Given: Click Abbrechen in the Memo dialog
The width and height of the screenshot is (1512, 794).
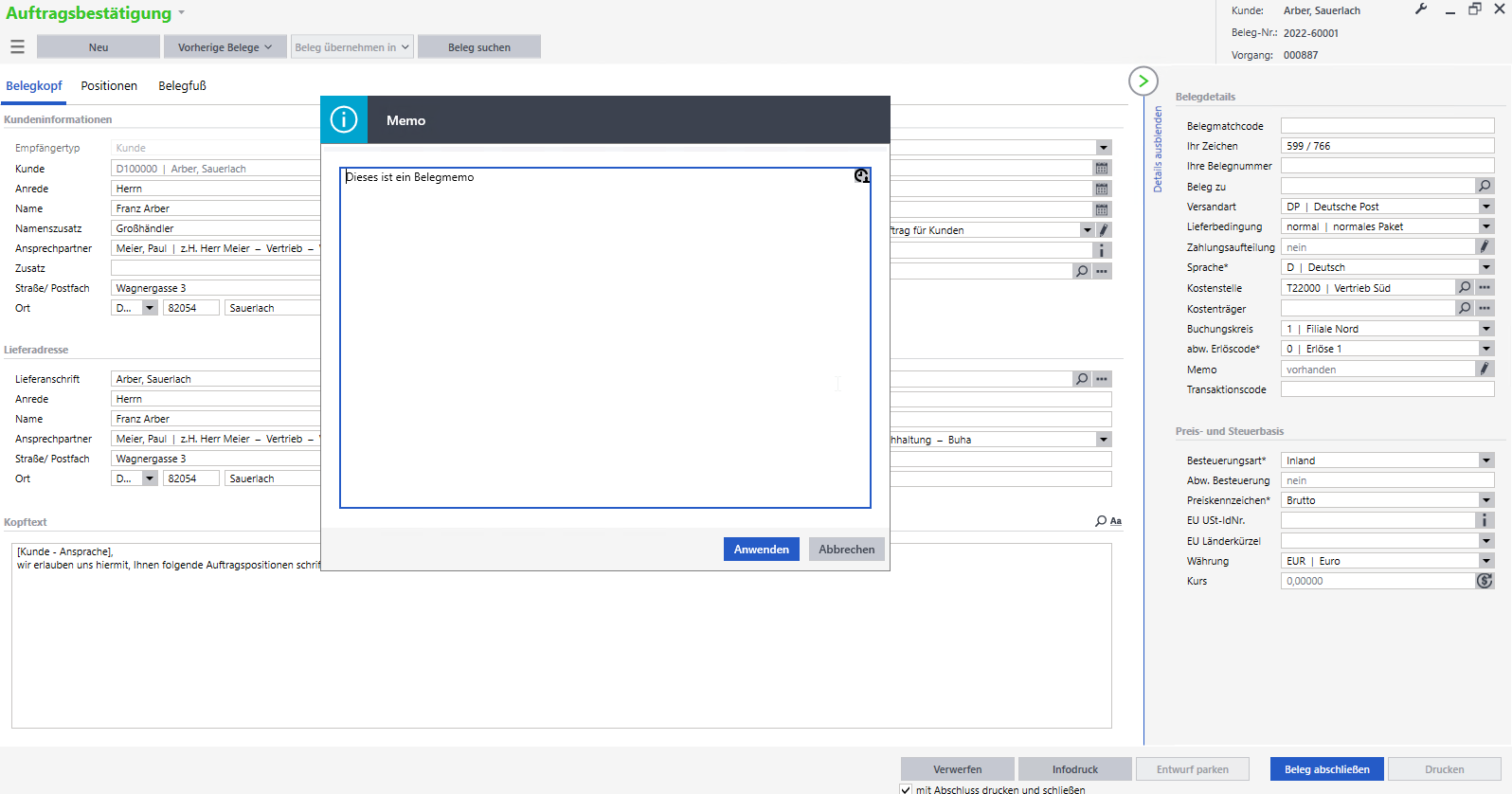Looking at the screenshot, I should pyautogui.click(x=847, y=550).
